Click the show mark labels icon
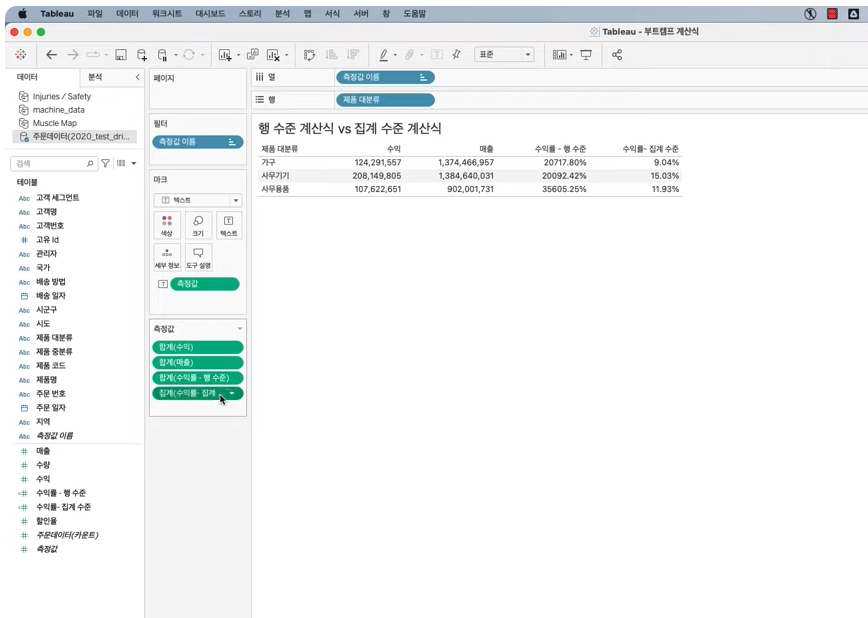This screenshot has width=868, height=618. point(437,54)
